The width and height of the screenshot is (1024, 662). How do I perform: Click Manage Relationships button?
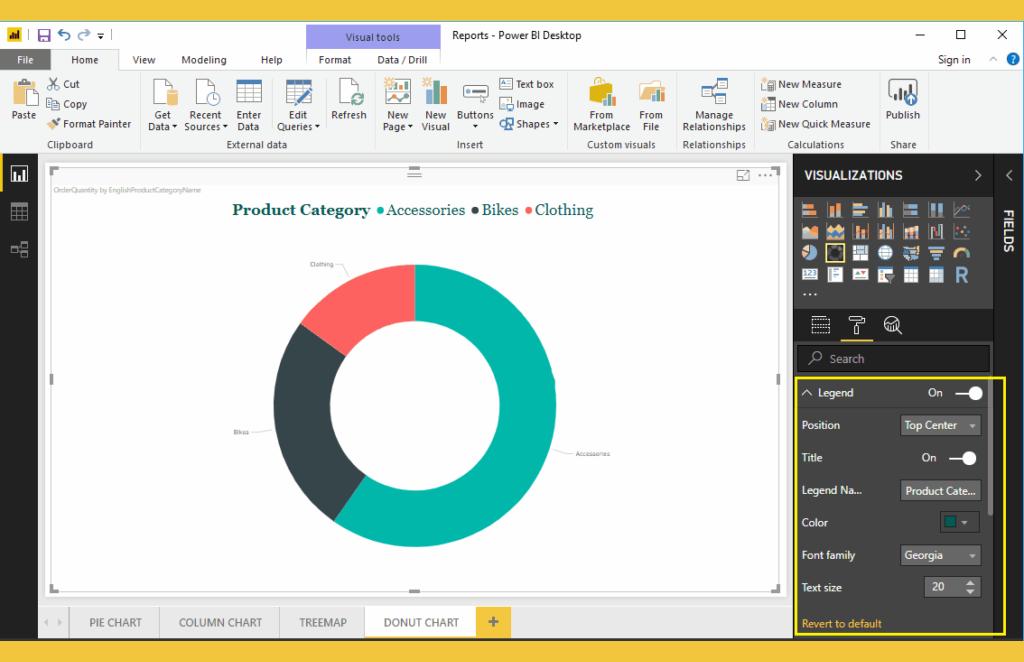tap(714, 104)
